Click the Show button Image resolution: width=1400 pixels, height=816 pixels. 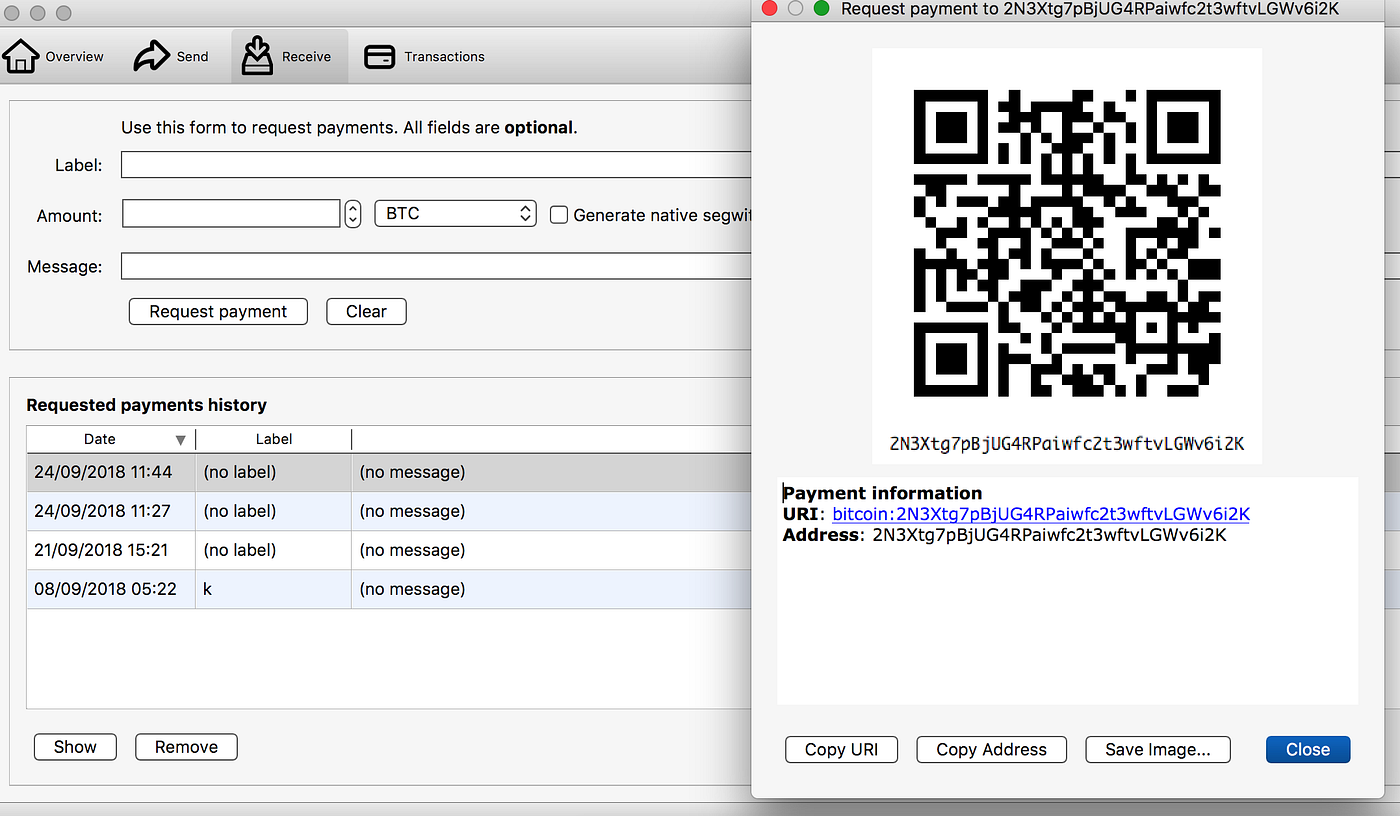75,747
